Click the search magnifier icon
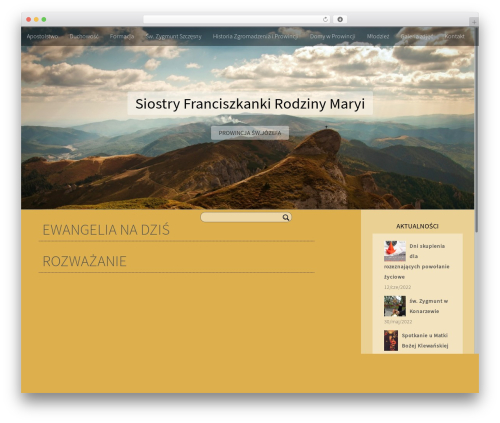 pyautogui.click(x=286, y=217)
